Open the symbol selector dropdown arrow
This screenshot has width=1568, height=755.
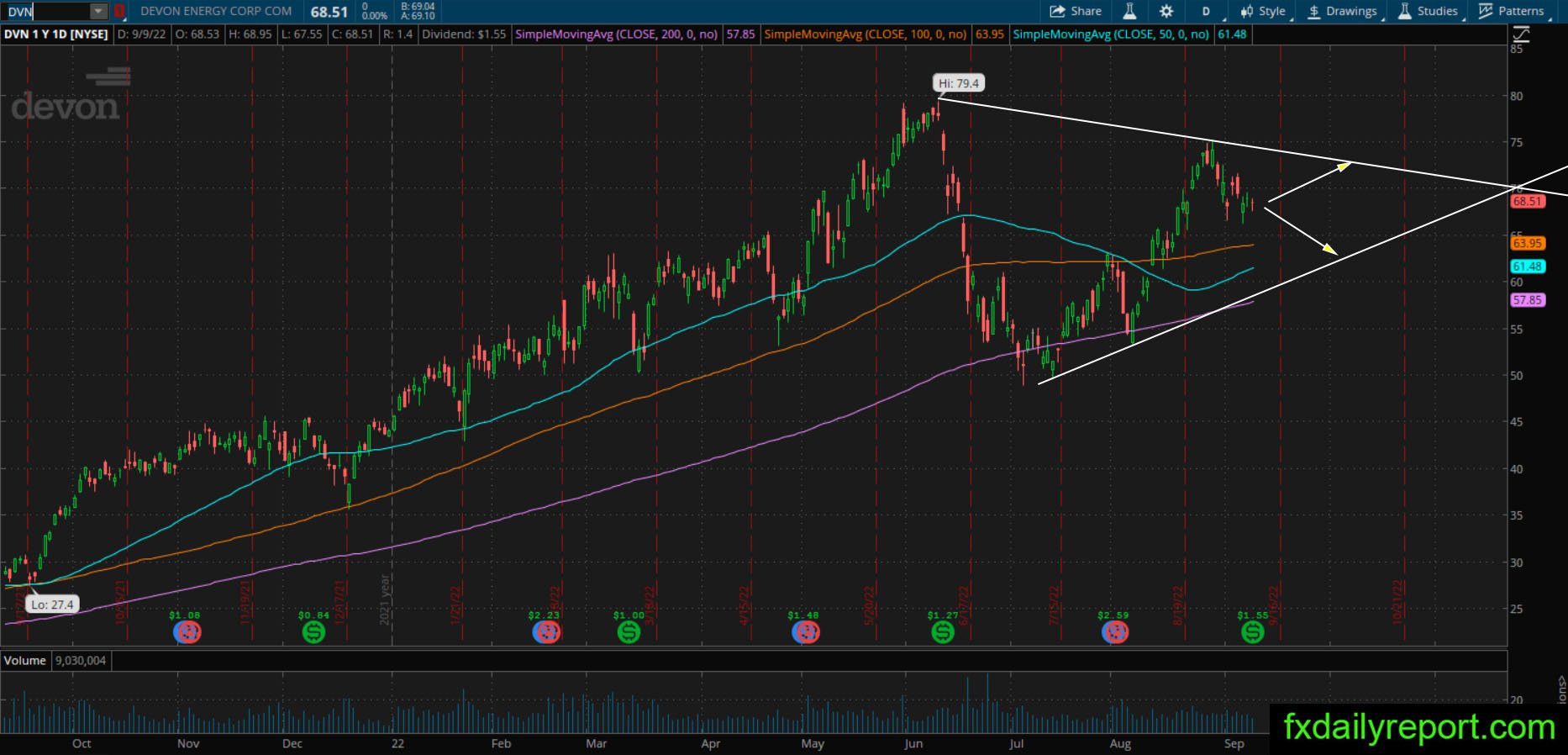coord(99,12)
